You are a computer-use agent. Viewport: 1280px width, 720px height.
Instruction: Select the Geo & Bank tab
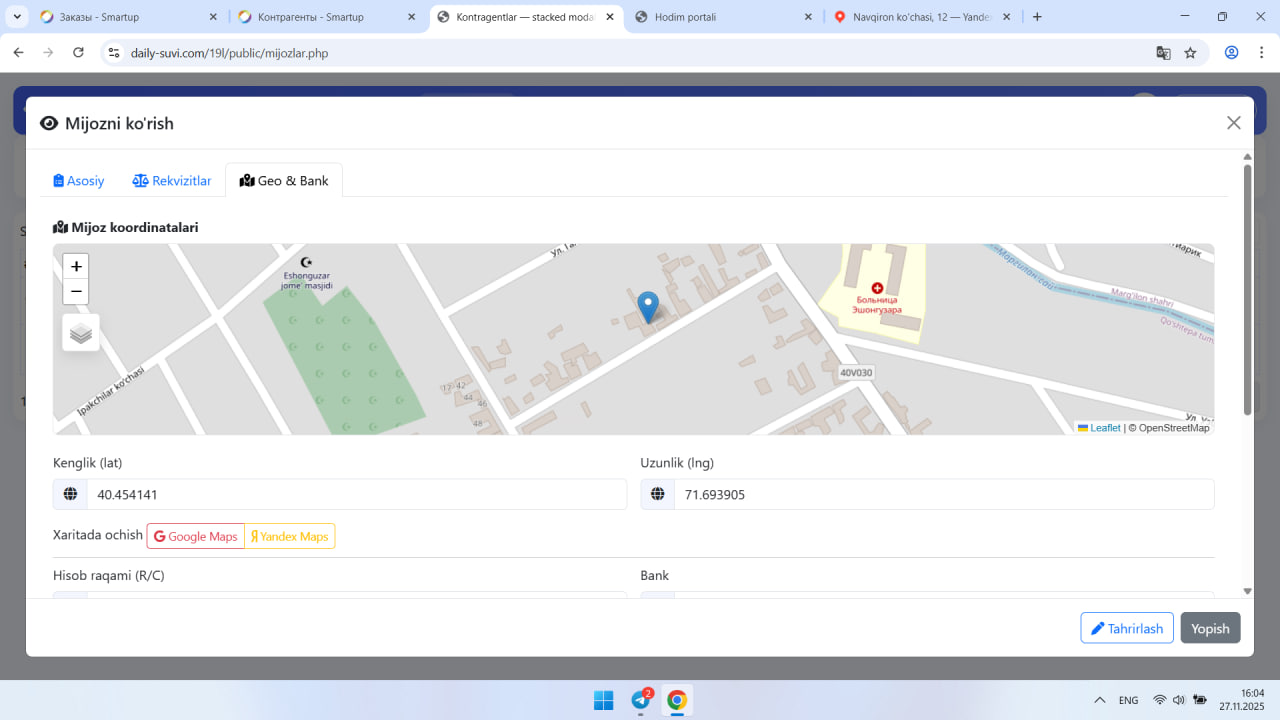[x=284, y=181]
